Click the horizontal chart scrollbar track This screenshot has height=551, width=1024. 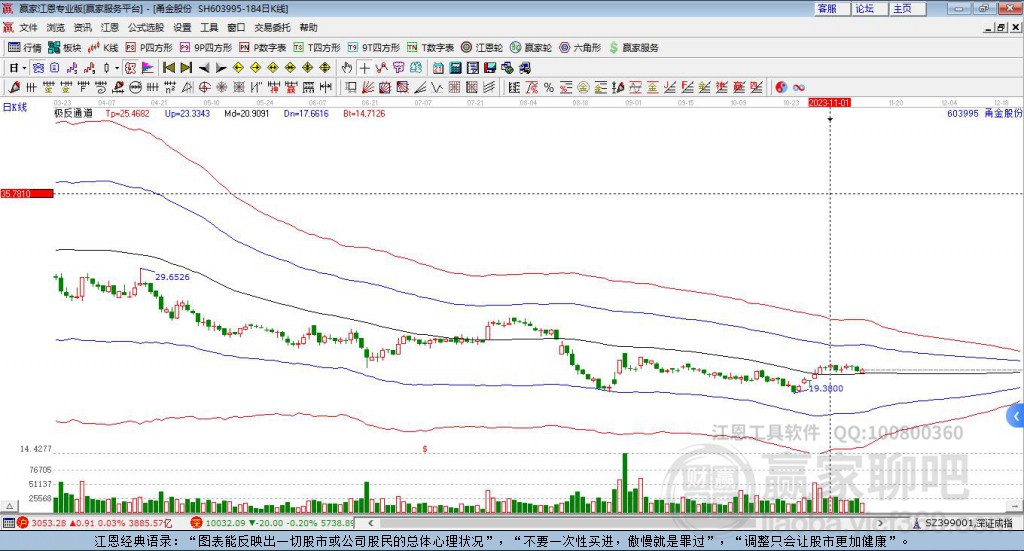click(x=627, y=523)
